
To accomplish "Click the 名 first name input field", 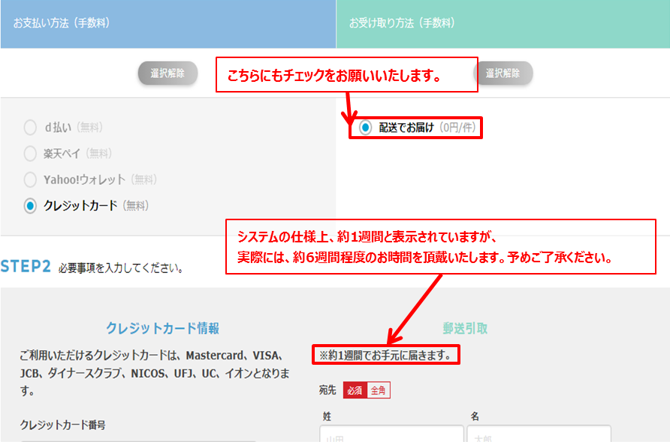I will tap(539, 433).
